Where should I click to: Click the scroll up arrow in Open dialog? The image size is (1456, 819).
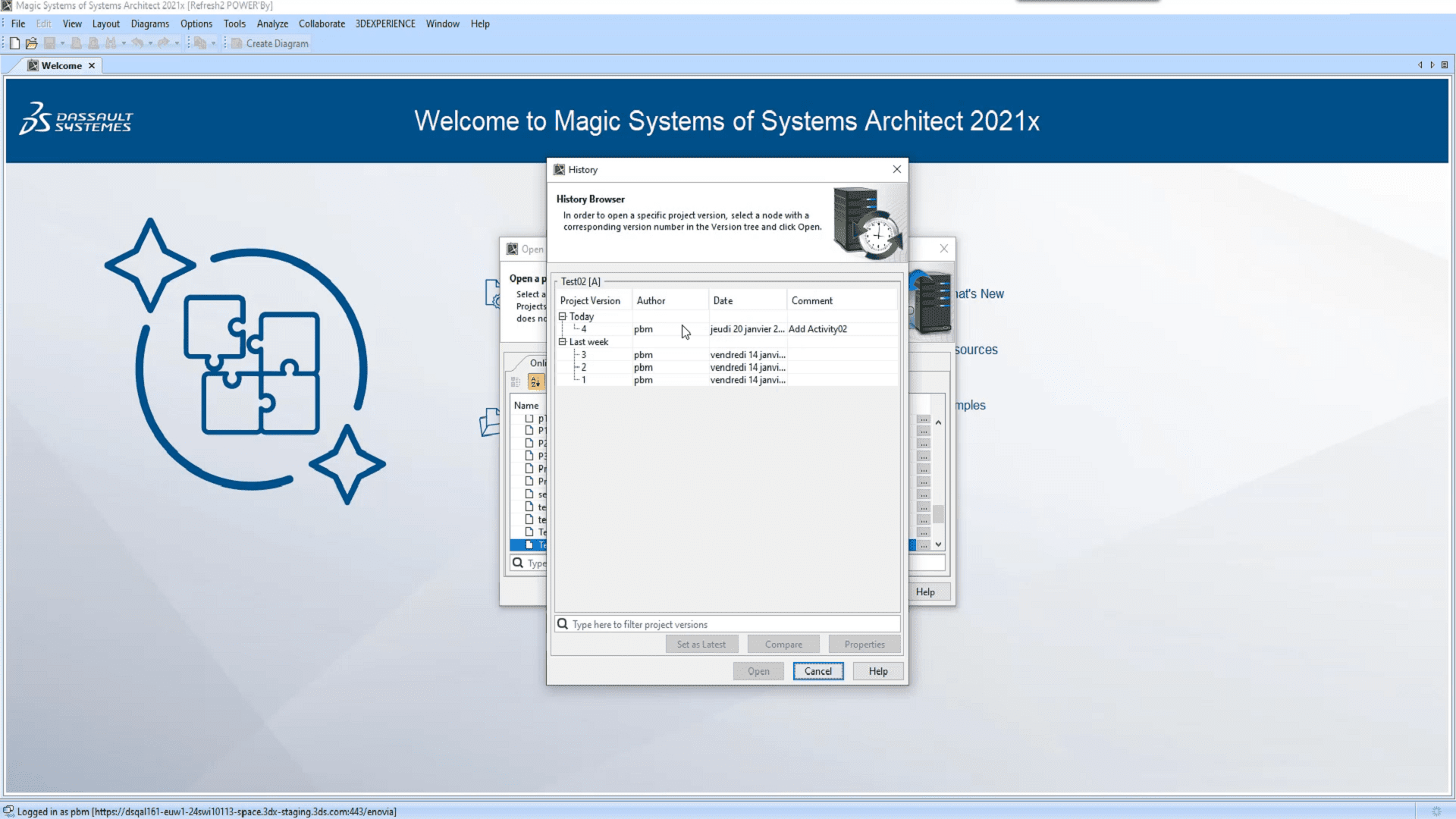click(939, 422)
